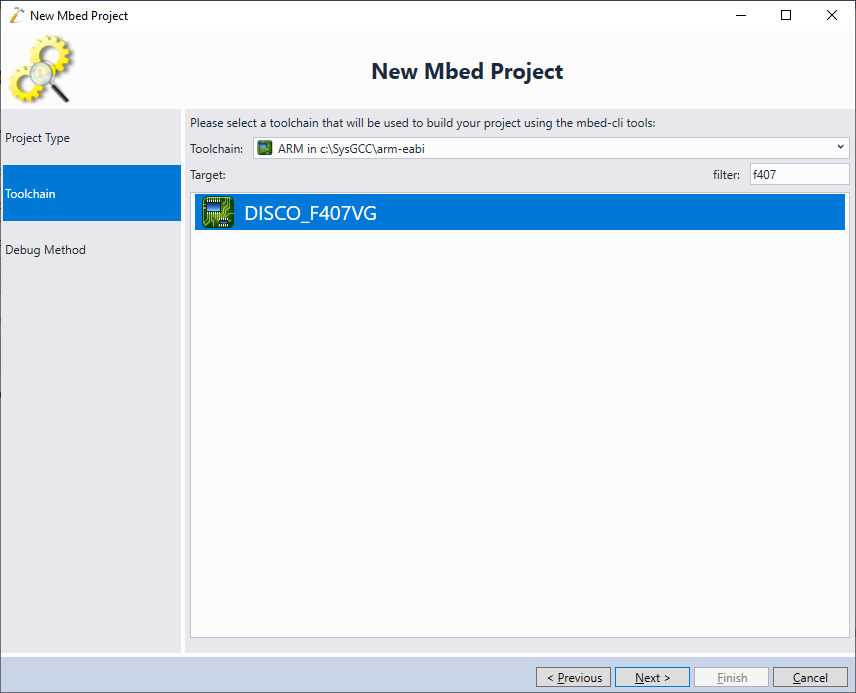The image size is (856, 693).
Task: Go to the Project Type step
Action: [92, 138]
